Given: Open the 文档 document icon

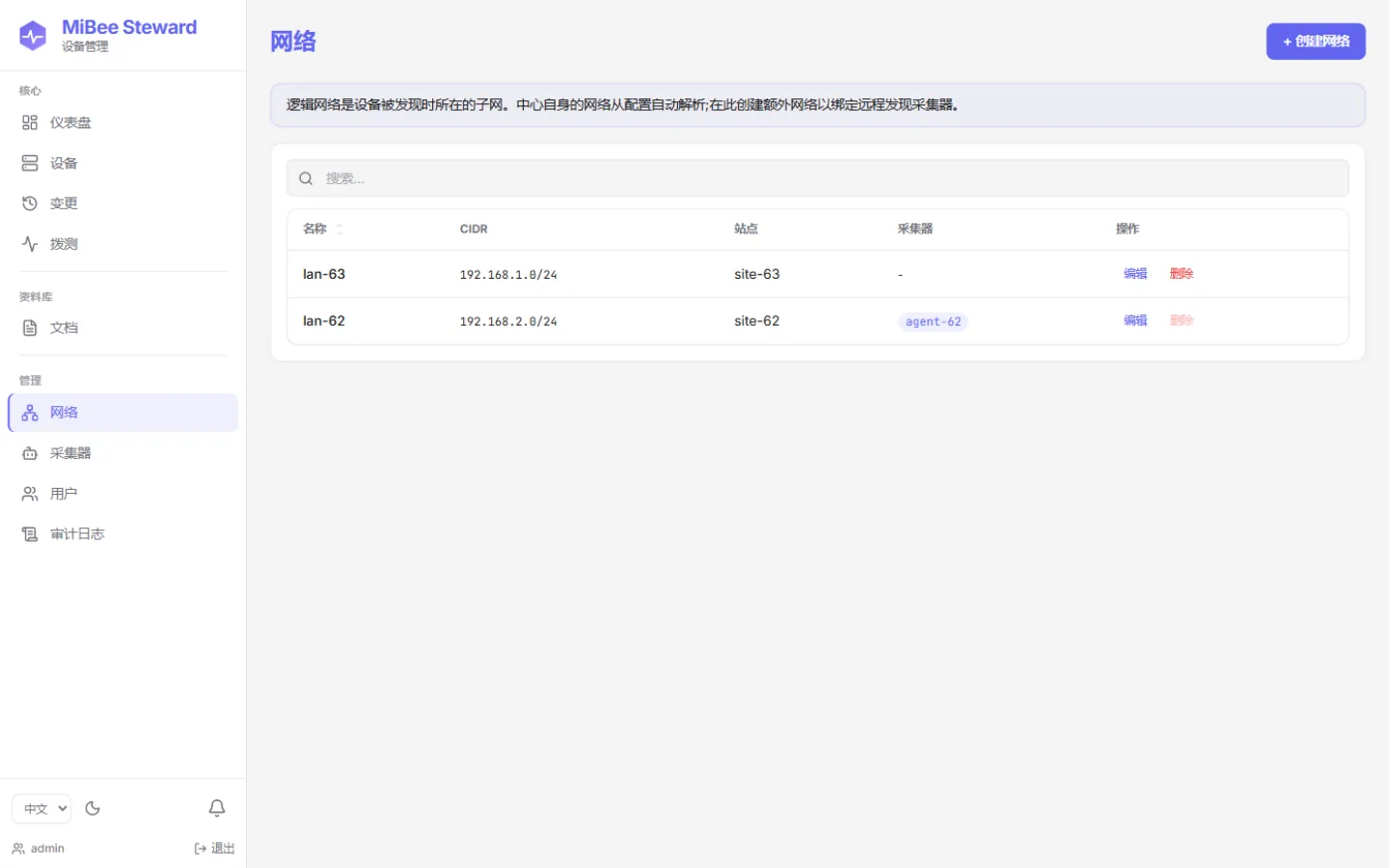Looking at the screenshot, I should [30, 328].
